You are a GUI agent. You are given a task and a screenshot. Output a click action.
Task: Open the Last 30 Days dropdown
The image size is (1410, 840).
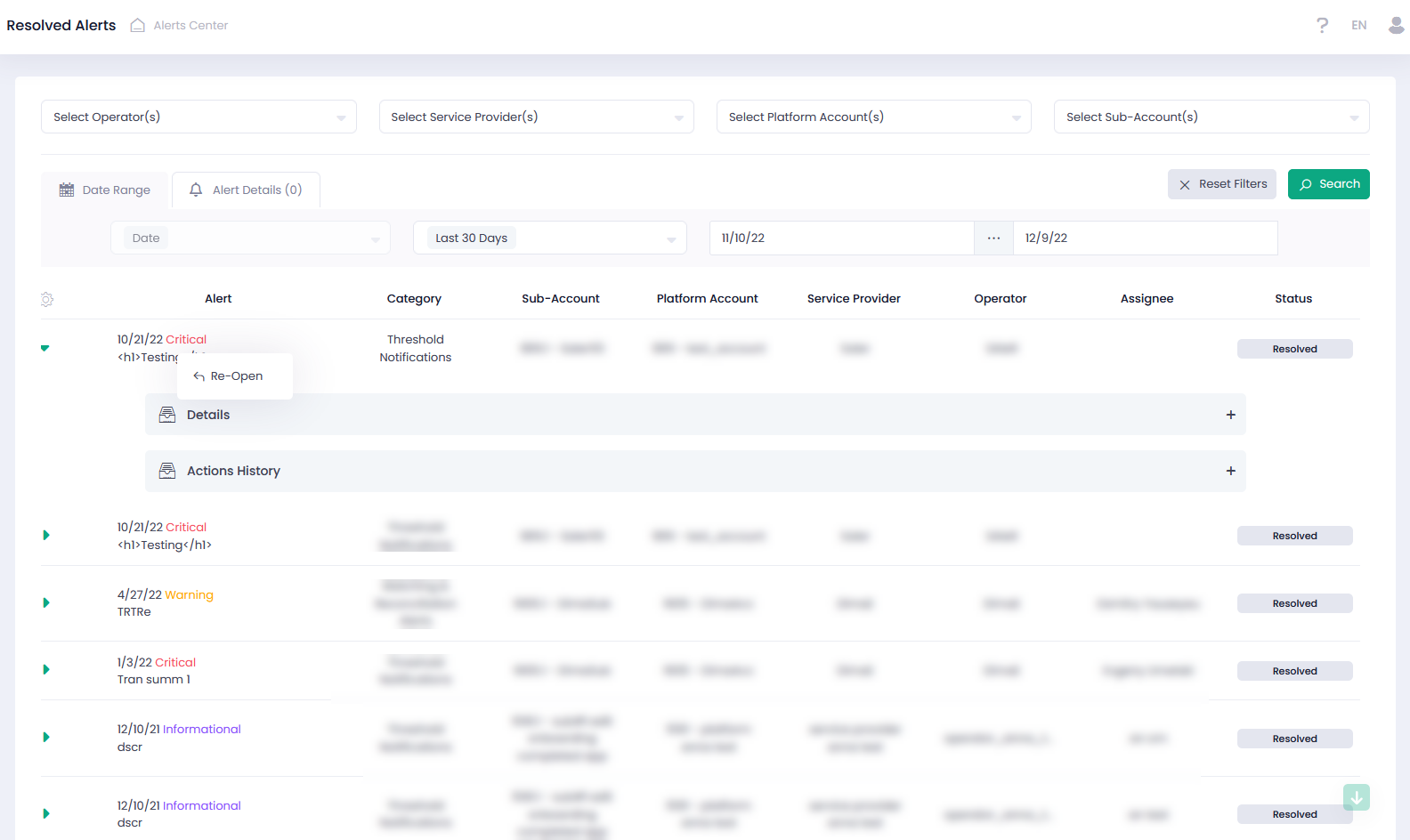click(549, 238)
